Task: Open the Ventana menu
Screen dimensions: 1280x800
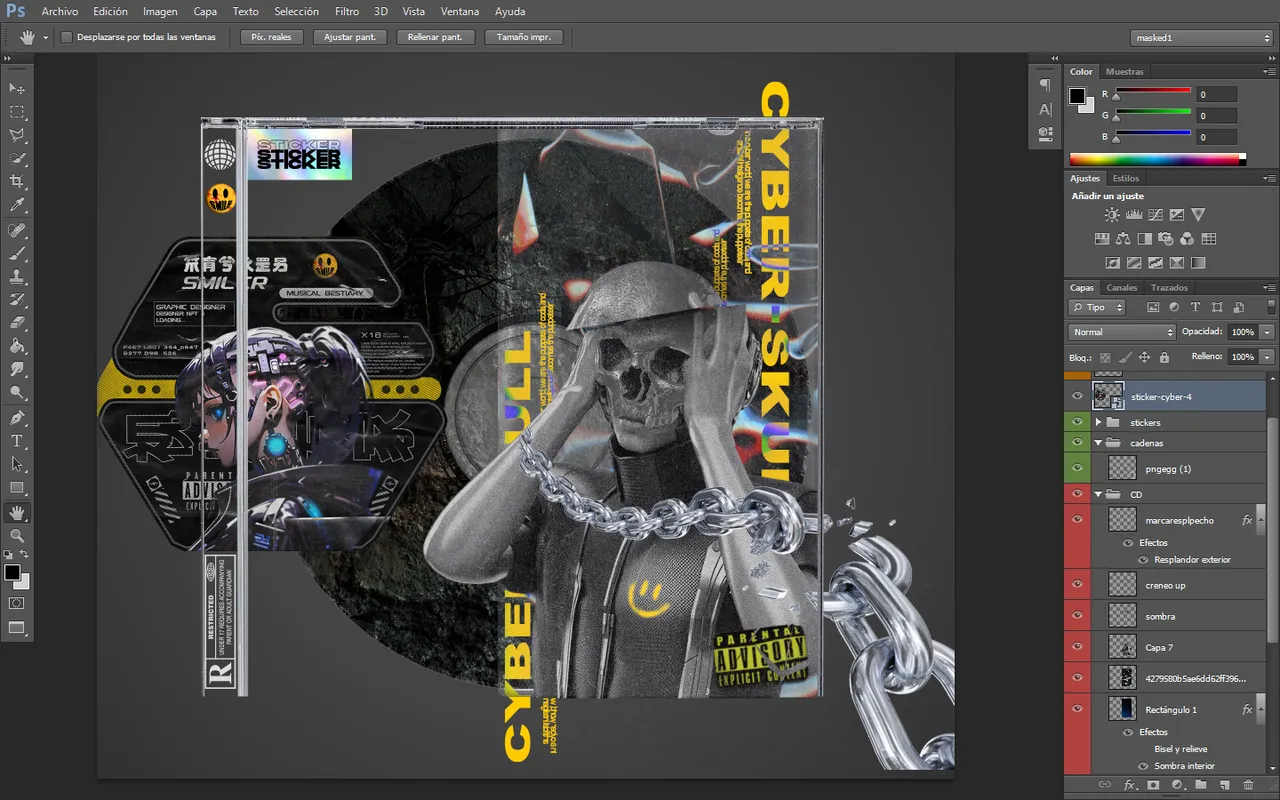Action: click(459, 11)
